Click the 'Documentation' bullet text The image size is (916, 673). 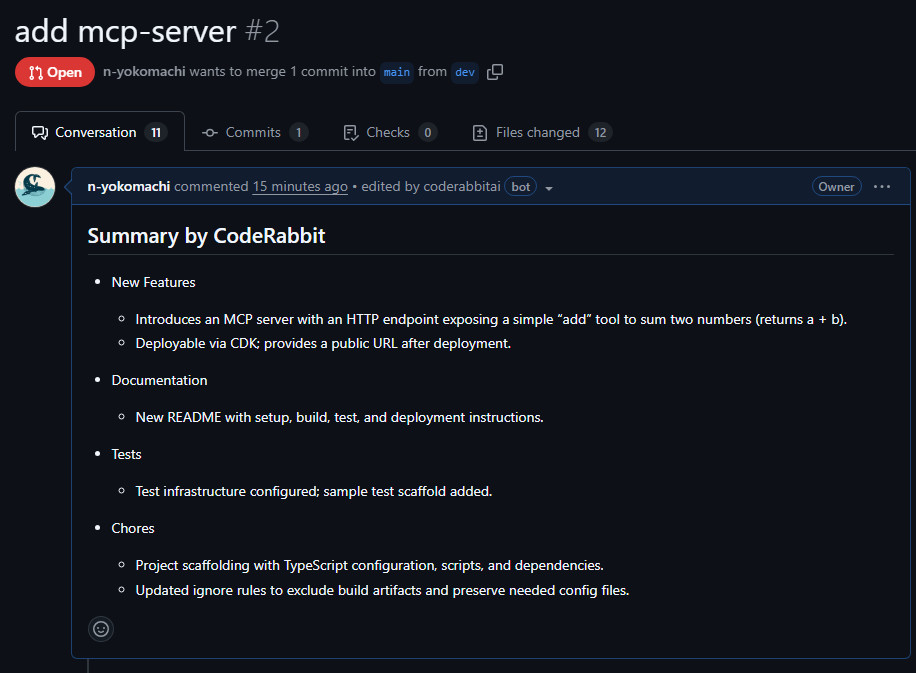tap(159, 380)
